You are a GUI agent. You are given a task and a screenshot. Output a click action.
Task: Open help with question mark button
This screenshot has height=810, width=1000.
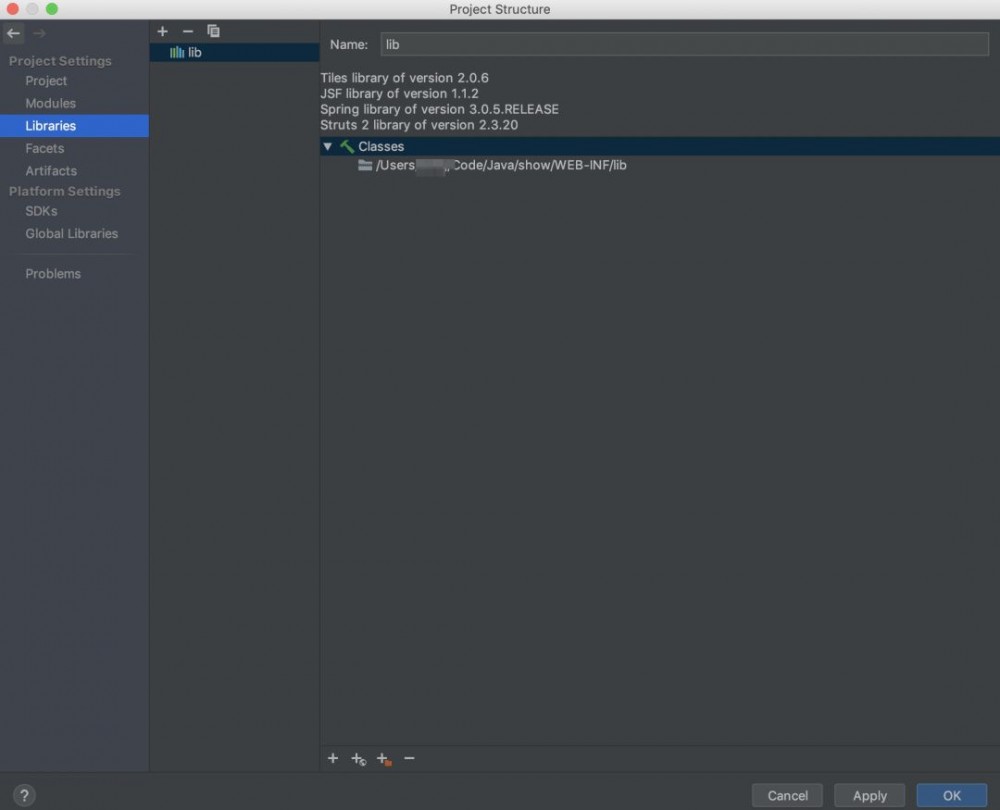(24, 795)
